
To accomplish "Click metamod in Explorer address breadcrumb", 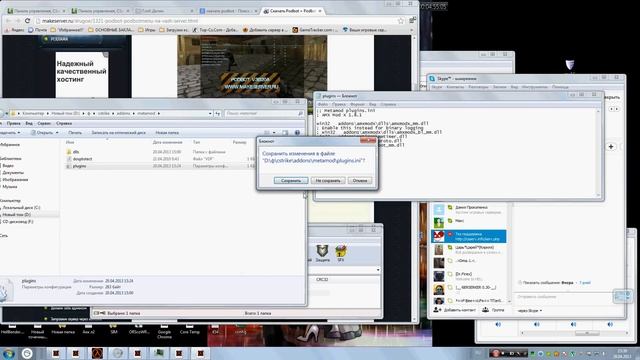I will point(146,113).
